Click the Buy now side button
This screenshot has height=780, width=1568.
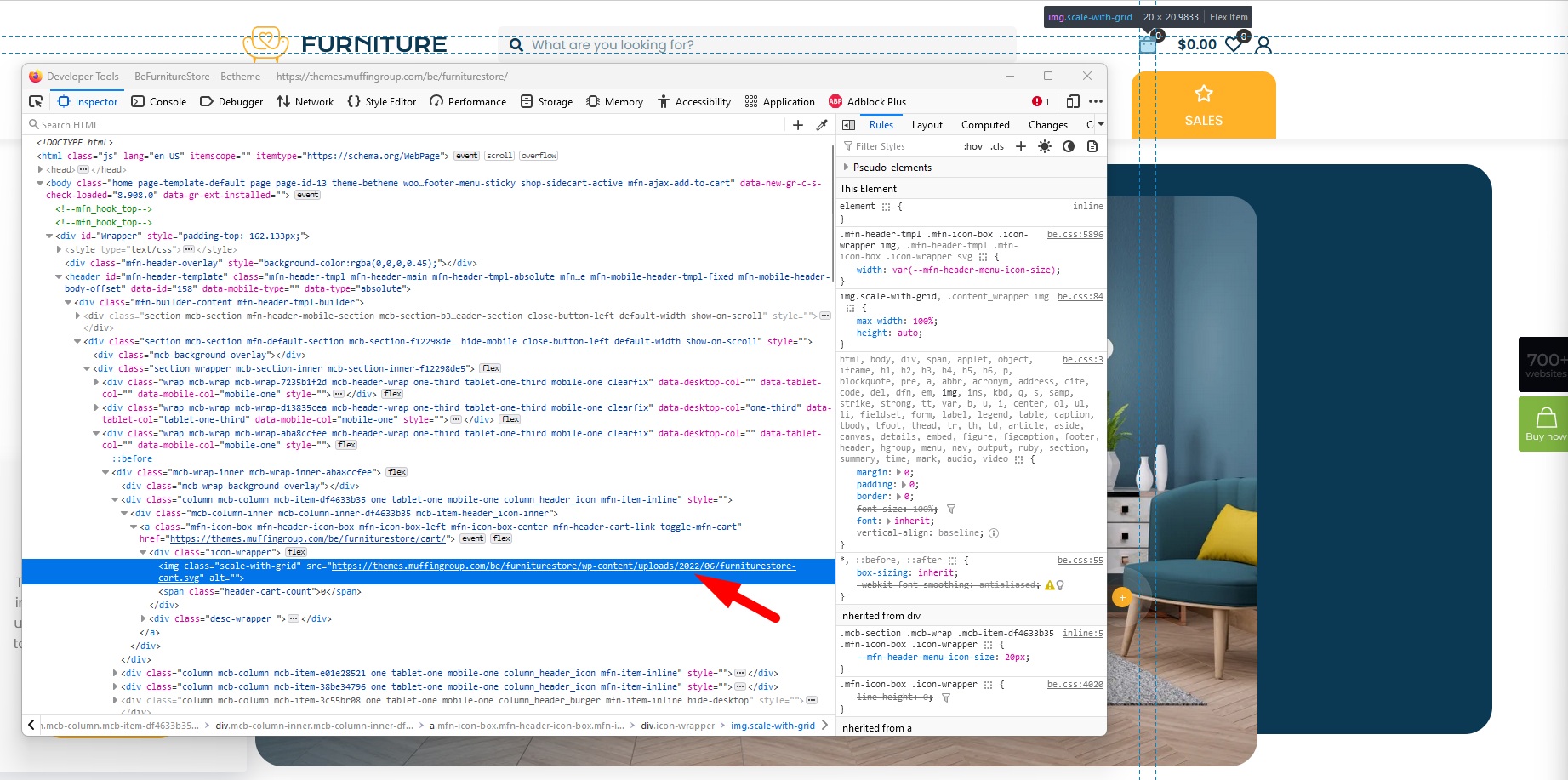(1543, 424)
